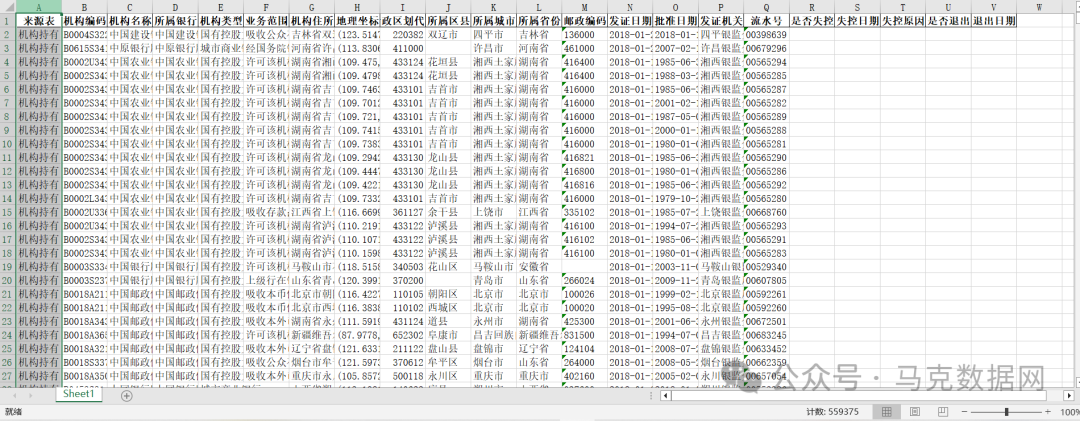This screenshot has height=421, width=1080.
Task: Click the zoom out minus icon
Action: coord(966,411)
